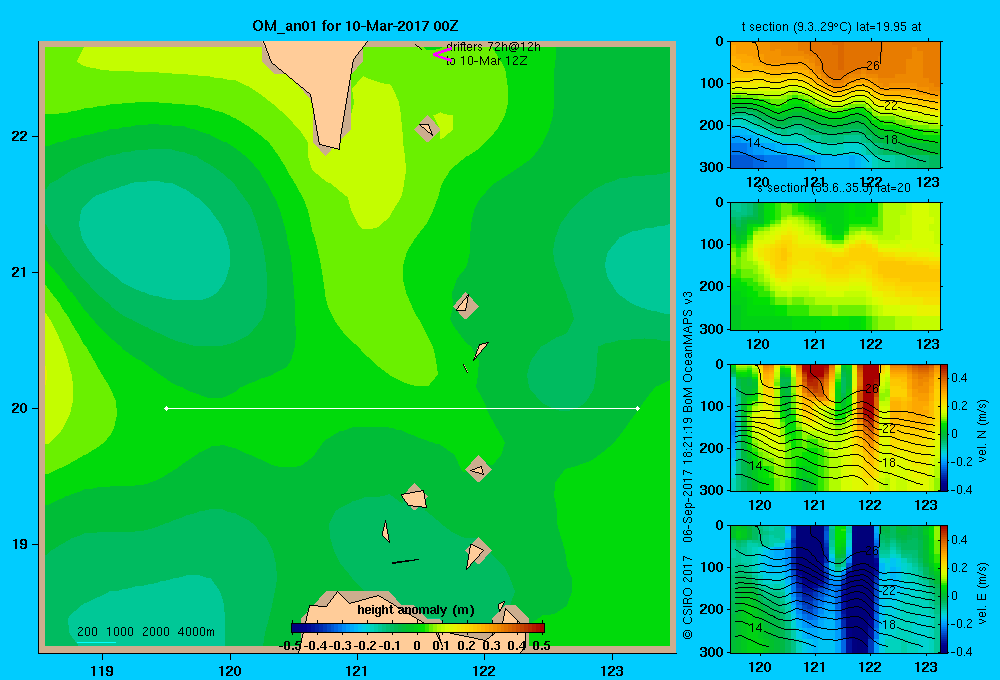Click the vel. N color scale bar
Image resolution: width=1000 pixels, height=680 pixels.
point(945,427)
